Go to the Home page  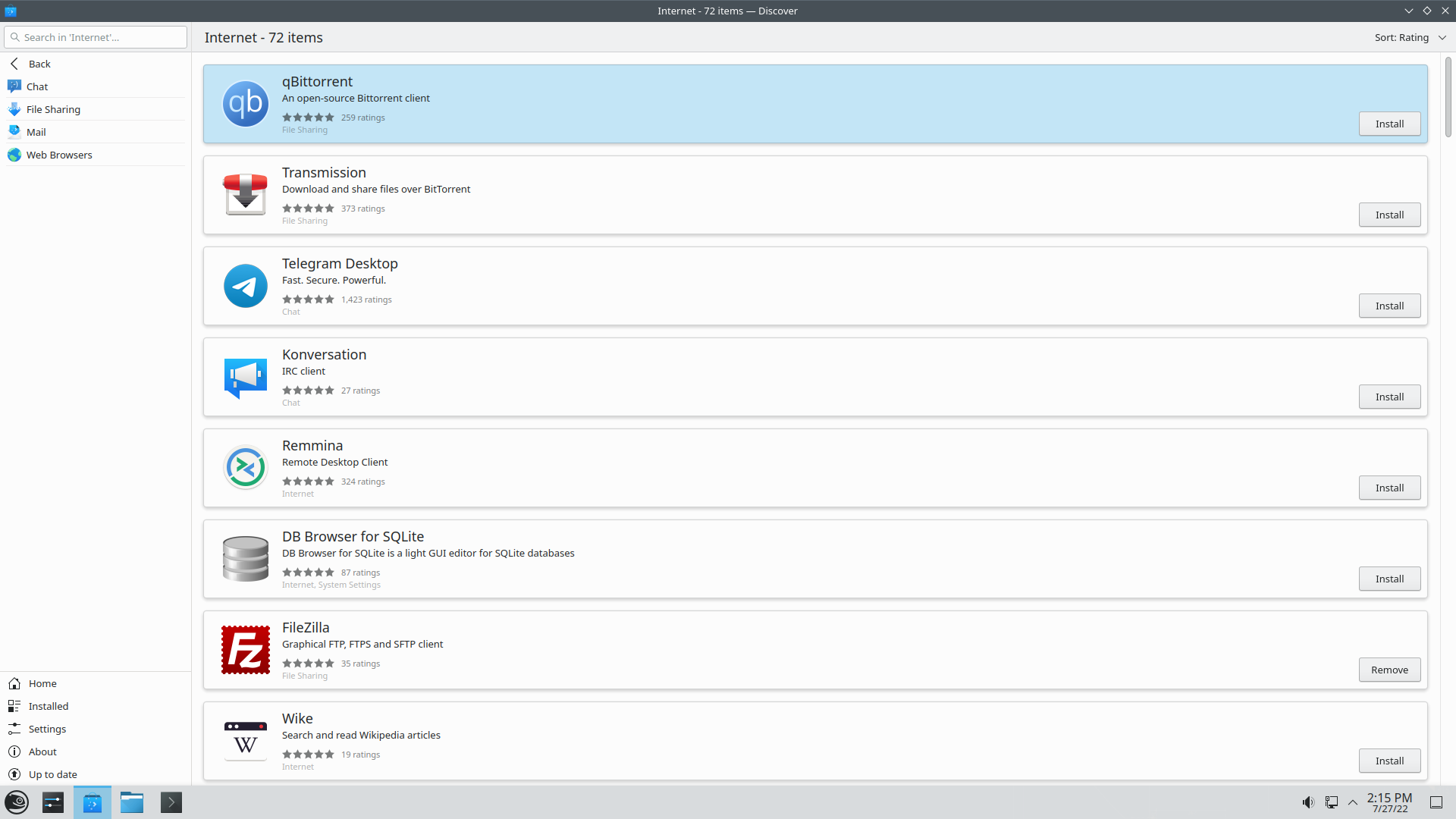pyautogui.click(x=96, y=683)
